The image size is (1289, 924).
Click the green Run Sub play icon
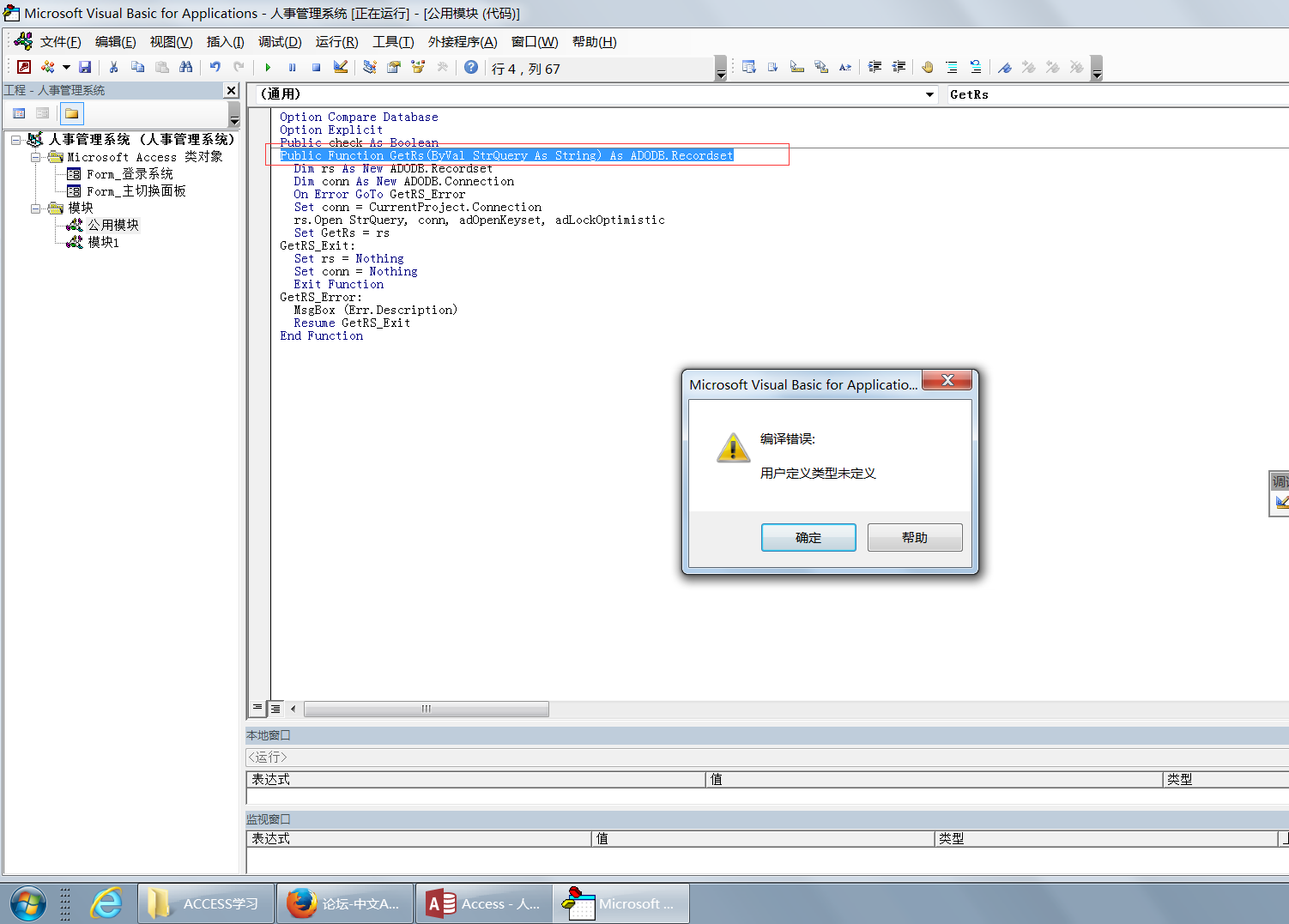pos(268,67)
